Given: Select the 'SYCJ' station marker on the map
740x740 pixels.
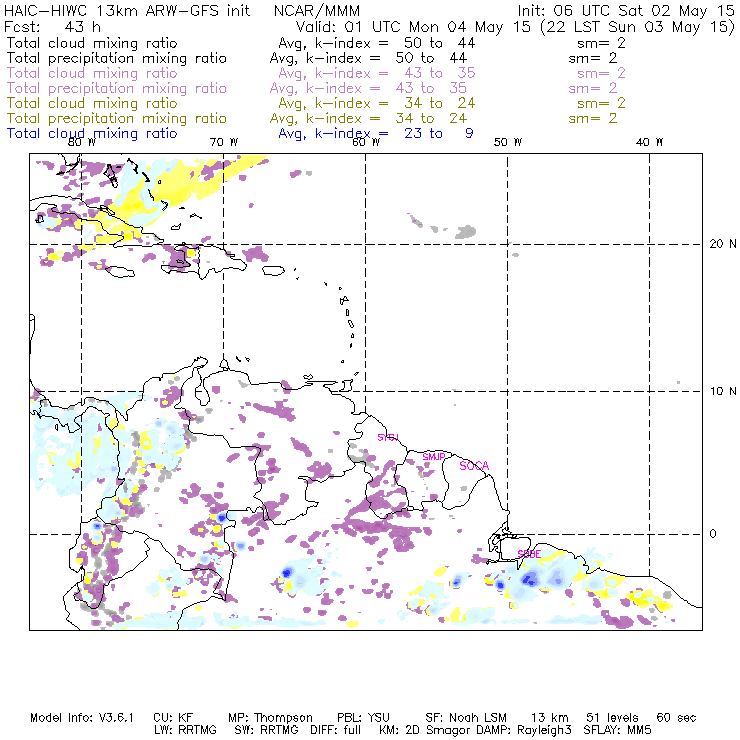Looking at the screenshot, I should point(388,437).
